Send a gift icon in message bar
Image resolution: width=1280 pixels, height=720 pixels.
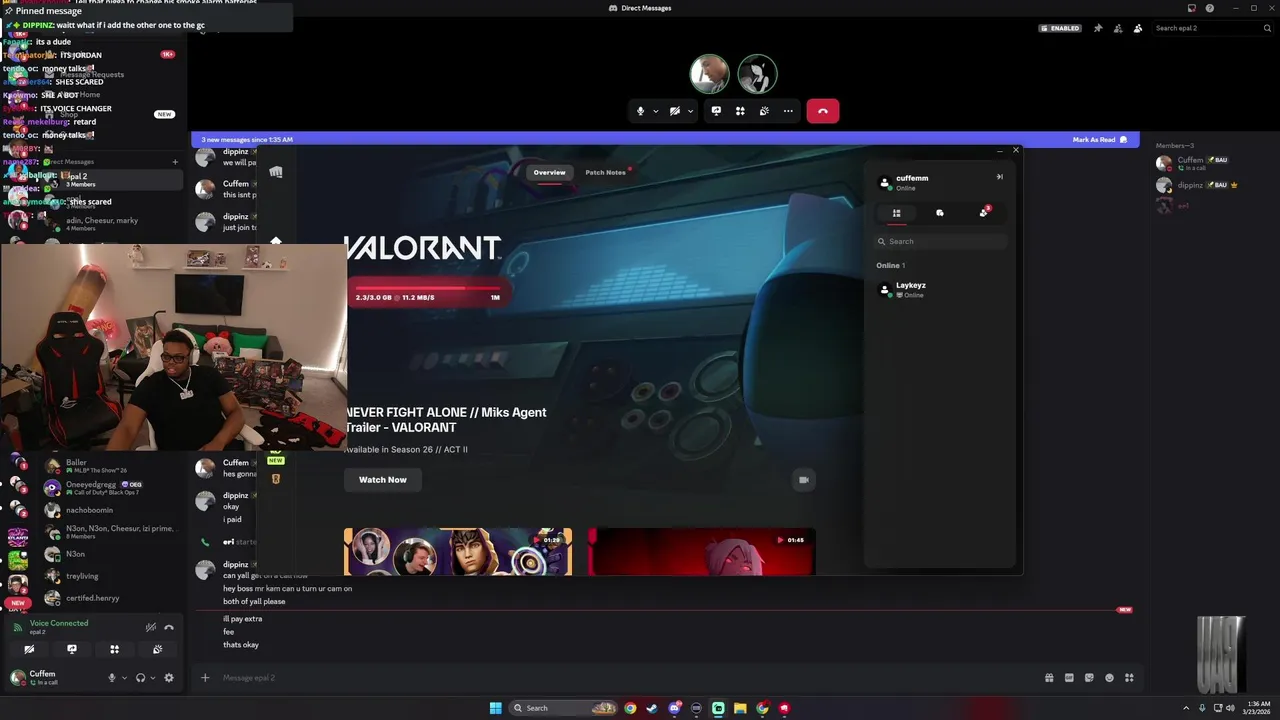pos(1049,677)
